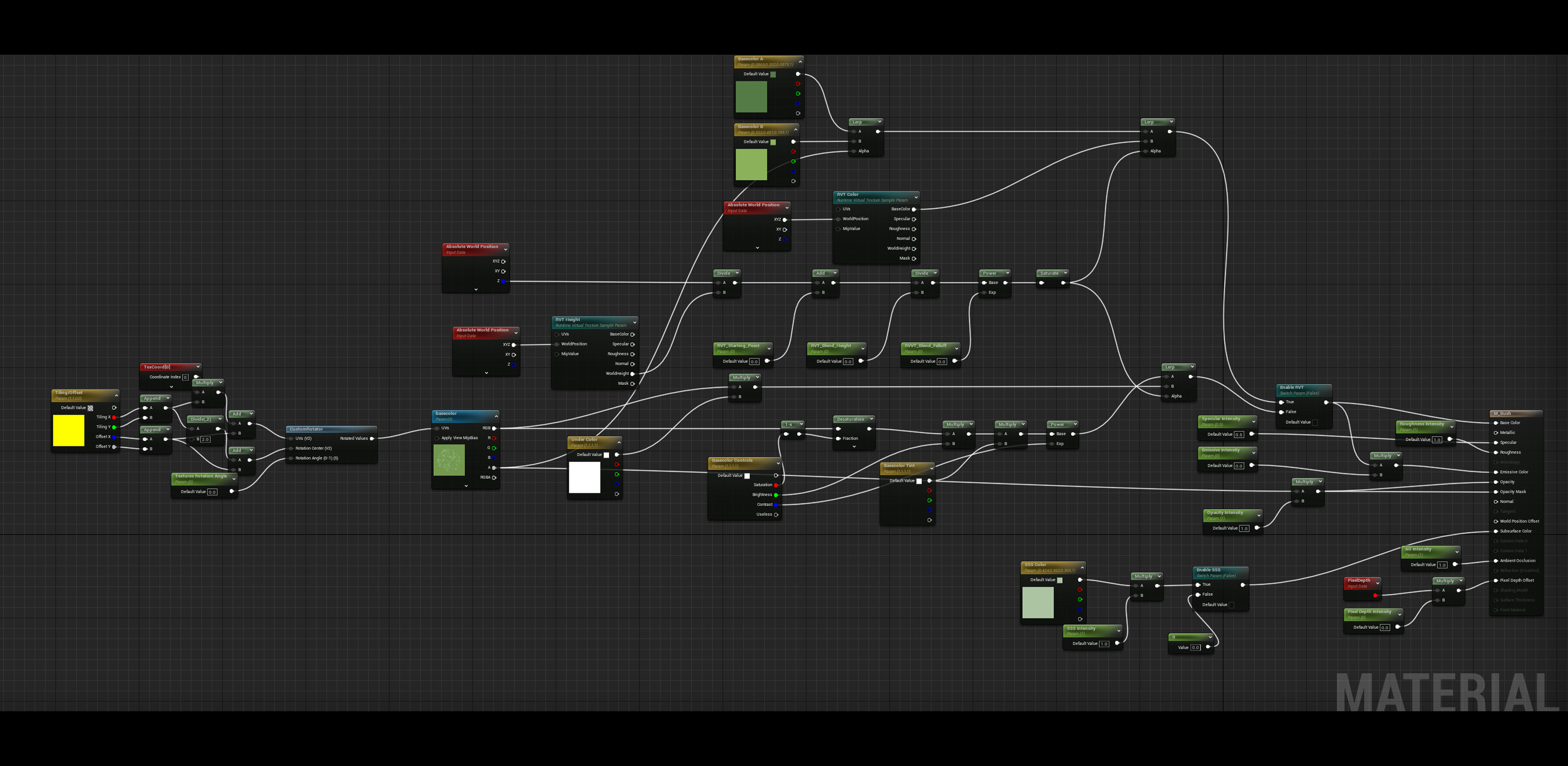Click Under Color Default Value white swatch
This screenshot has height=766, width=1568.
[606, 455]
